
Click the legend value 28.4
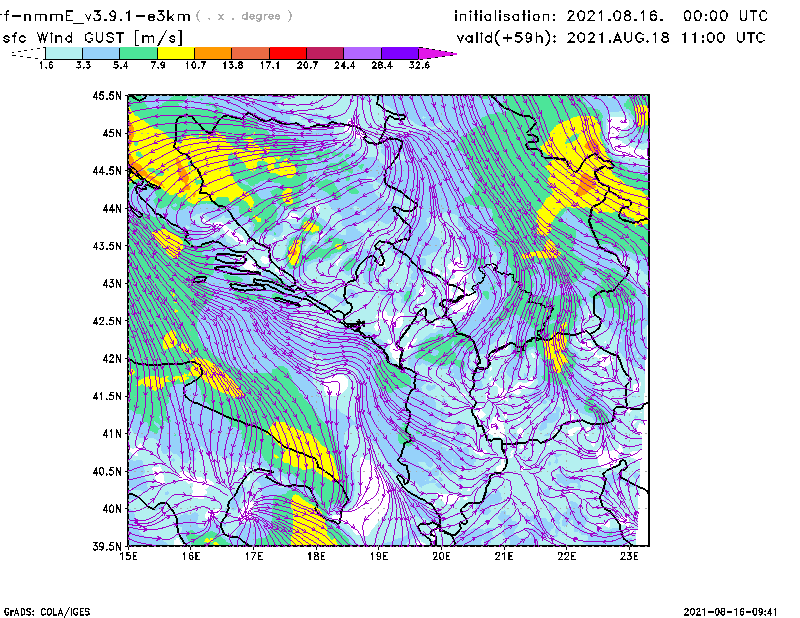[382, 65]
